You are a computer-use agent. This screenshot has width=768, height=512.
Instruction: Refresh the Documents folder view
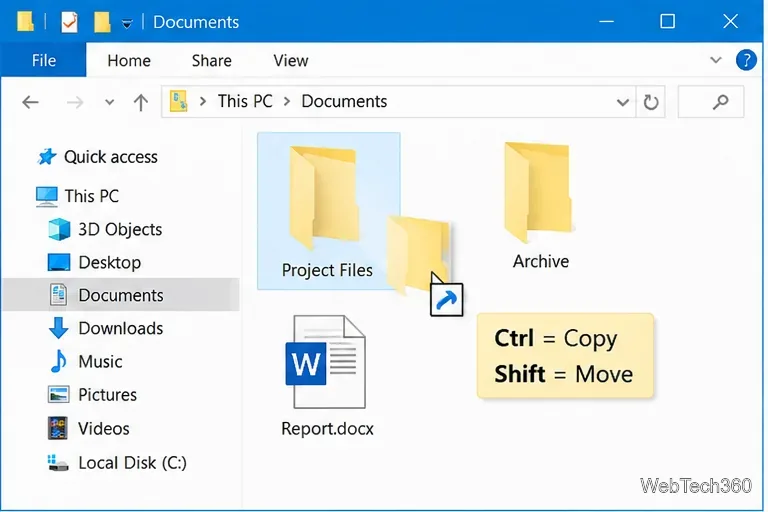(x=650, y=102)
